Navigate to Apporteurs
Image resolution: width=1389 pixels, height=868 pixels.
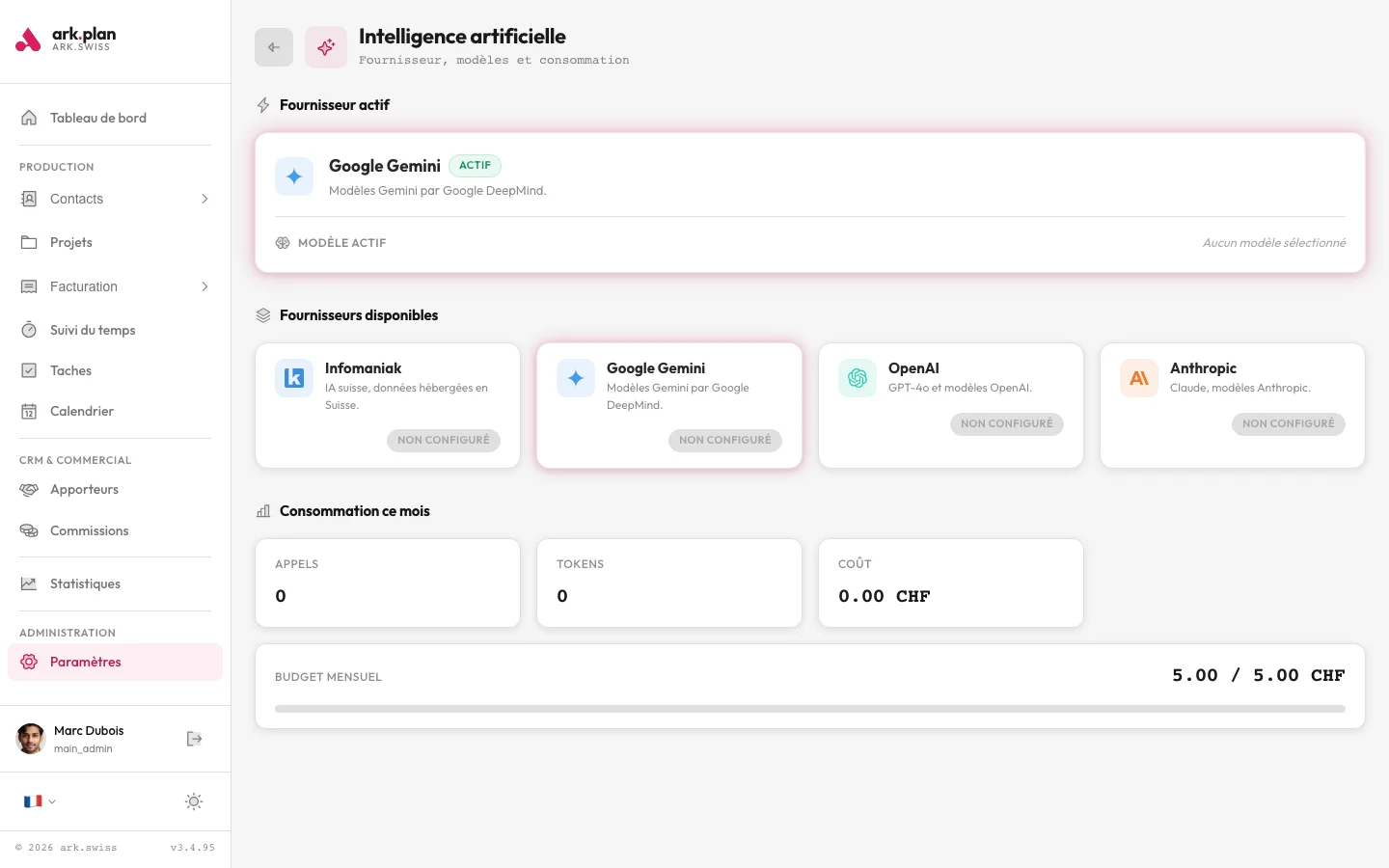point(115,489)
